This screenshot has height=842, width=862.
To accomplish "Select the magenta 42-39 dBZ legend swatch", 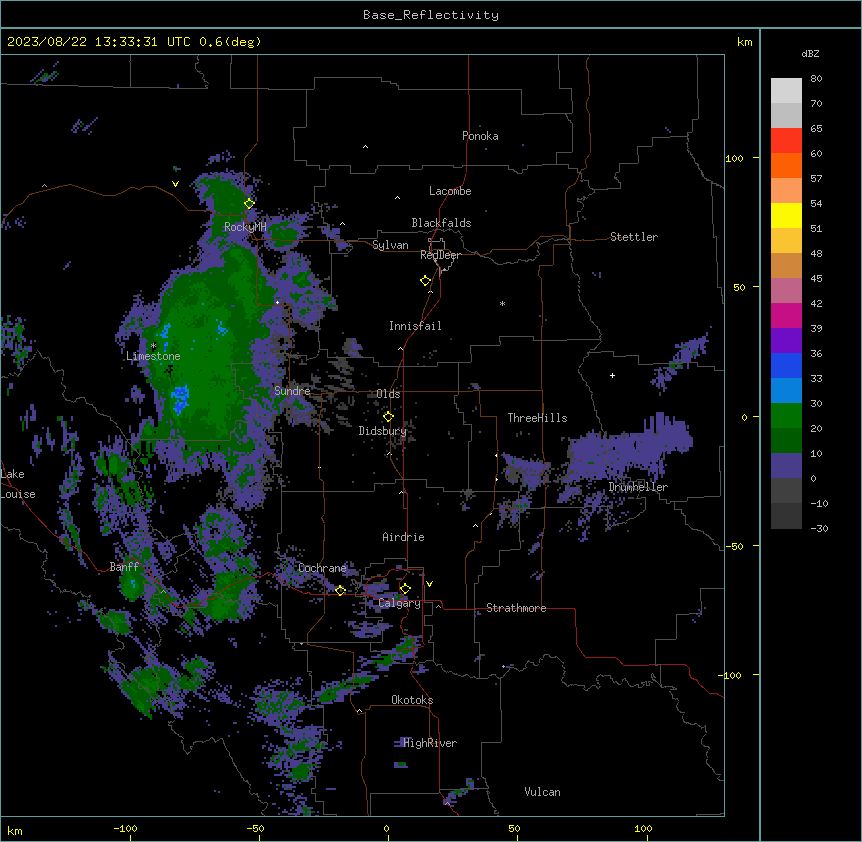I will click(786, 315).
